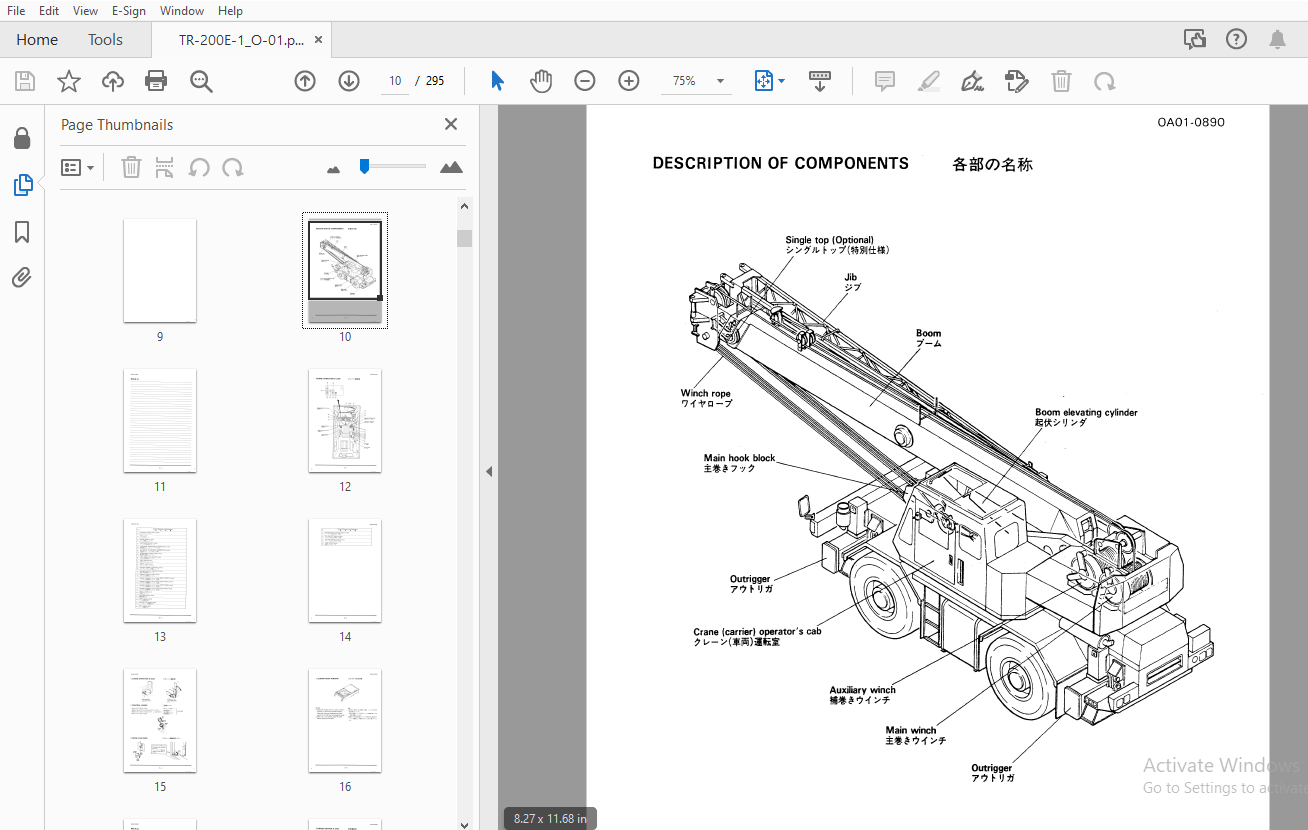Adjust the thumbnail size slider
Image resolution: width=1308 pixels, height=830 pixels.
[365, 166]
